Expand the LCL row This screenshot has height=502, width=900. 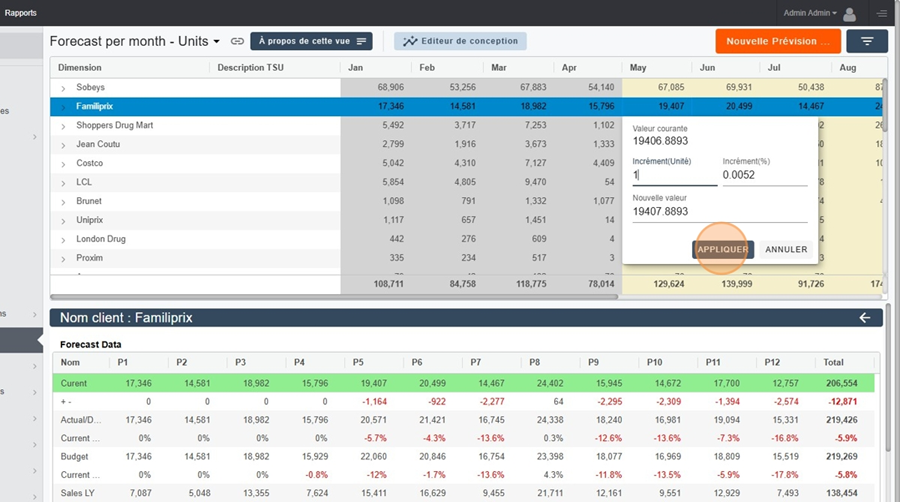tap(63, 183)
